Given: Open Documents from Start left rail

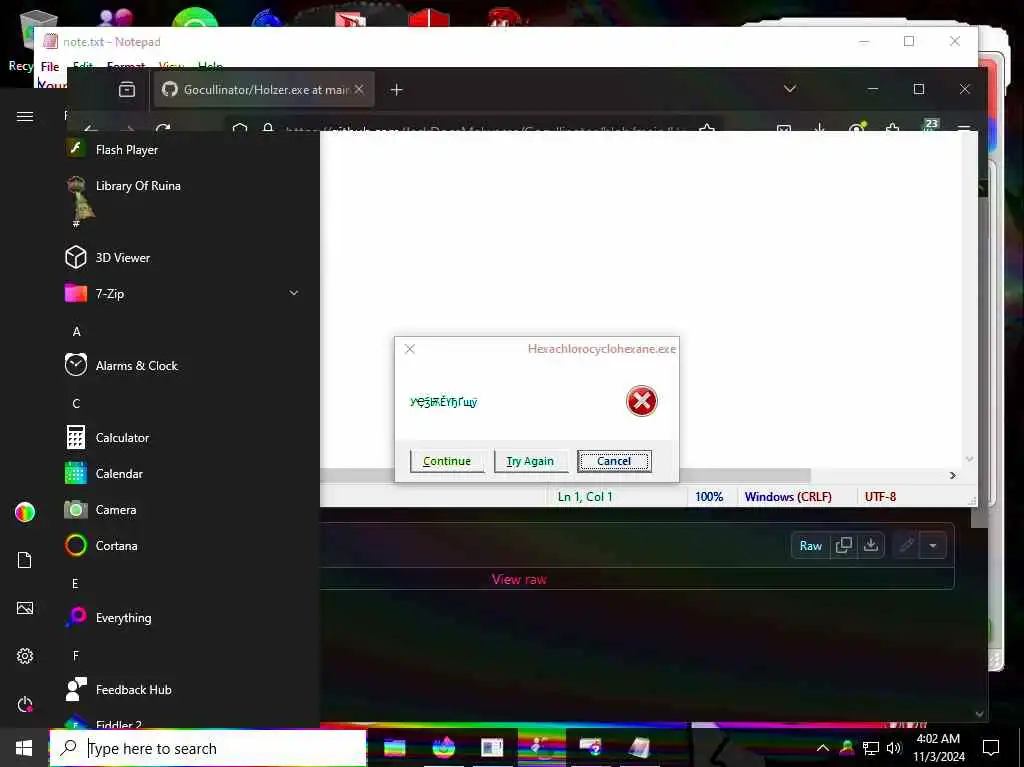Looking at the screenshot, I should (25, 560).
